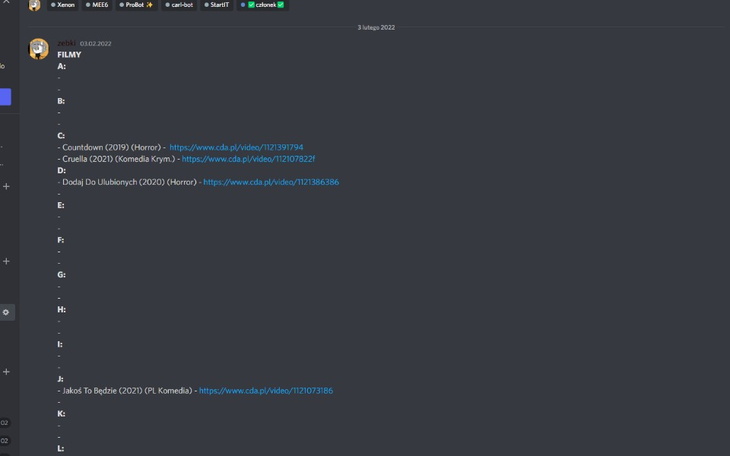The height and width of the screenshot is (456, 730).
Task: Click 'Dodaj Do Ulubionych (2020) (Horror)' text
Action: (x=129, y=182)
